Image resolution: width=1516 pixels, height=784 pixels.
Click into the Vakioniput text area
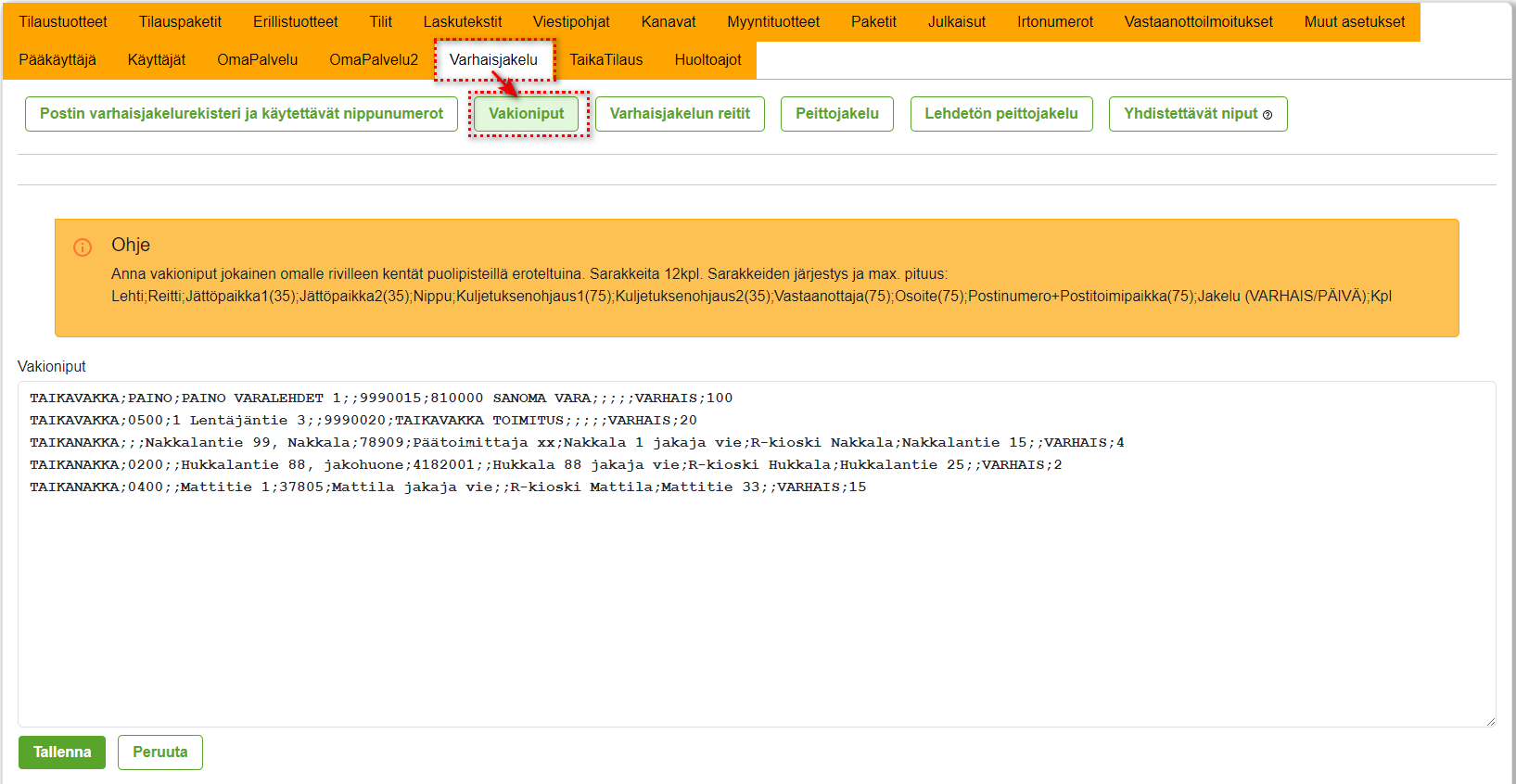point(757,554)
